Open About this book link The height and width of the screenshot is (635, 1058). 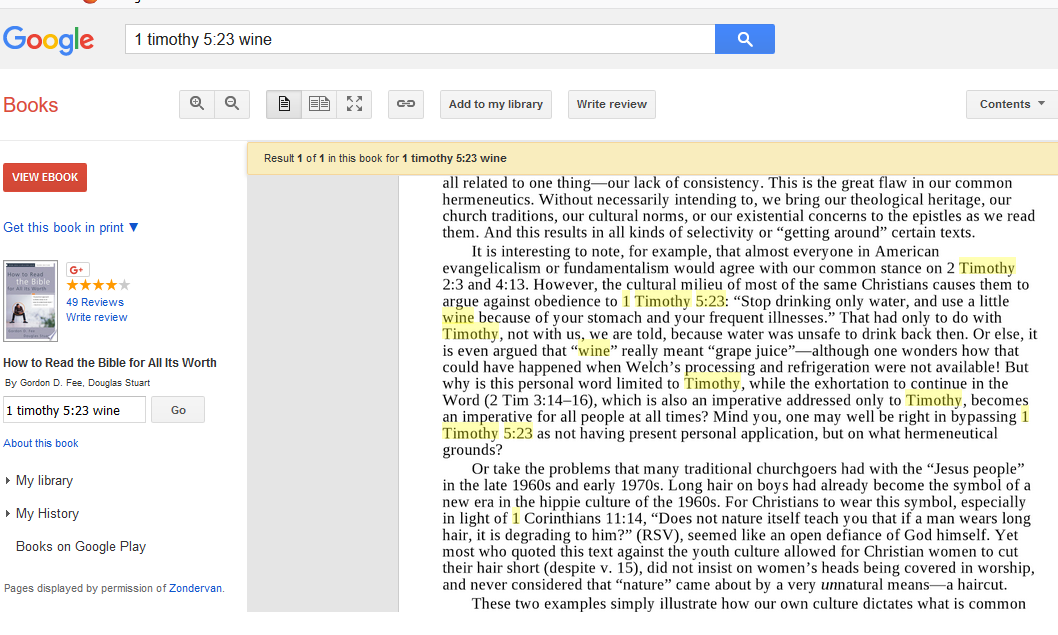41,443
